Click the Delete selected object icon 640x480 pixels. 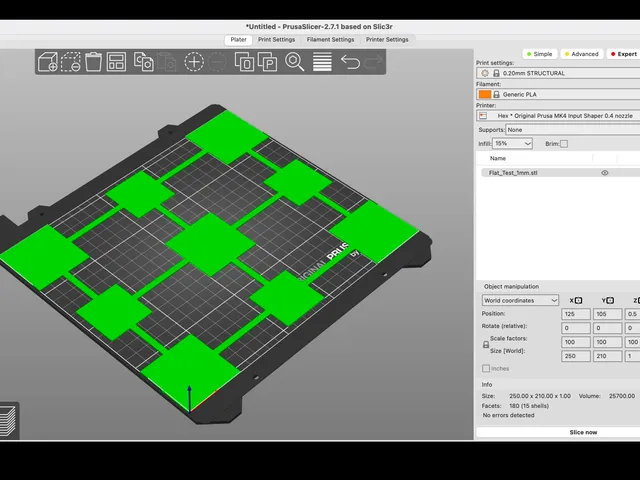point(71,62)
